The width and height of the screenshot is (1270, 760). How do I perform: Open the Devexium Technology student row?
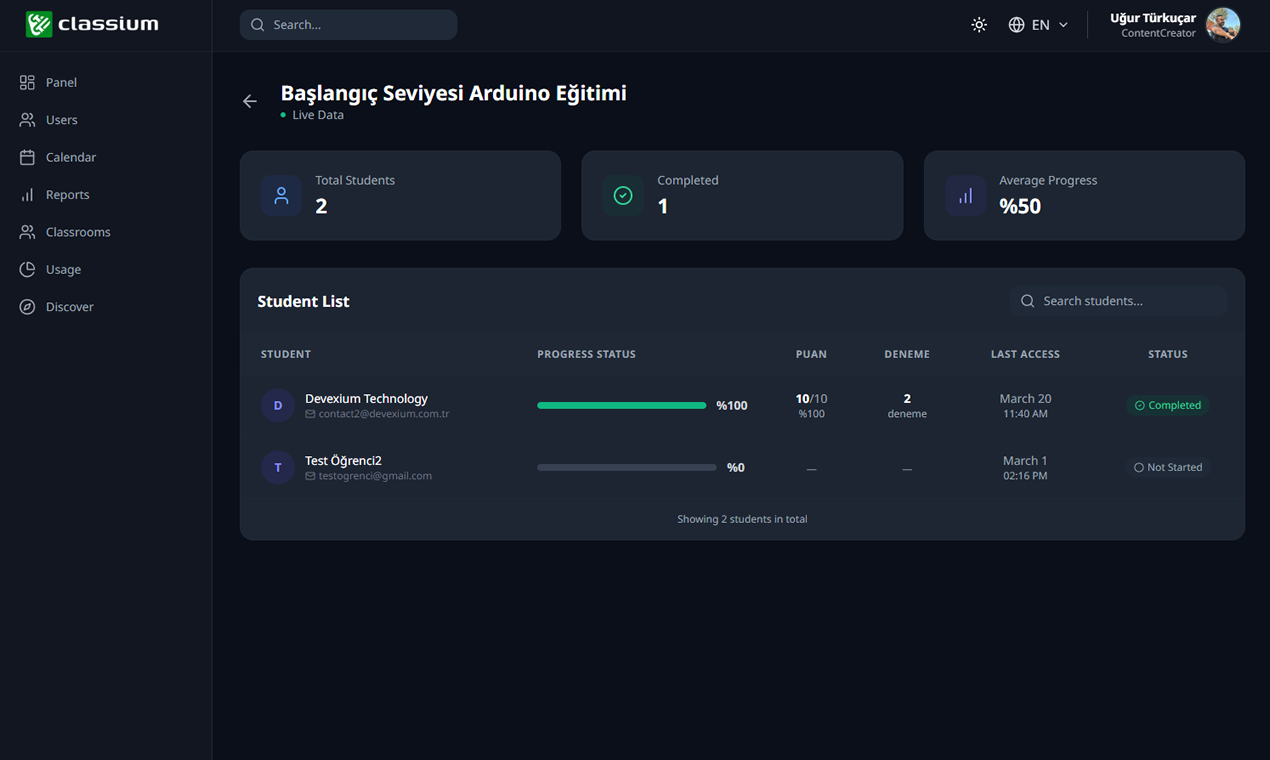(x=742, y=406)
